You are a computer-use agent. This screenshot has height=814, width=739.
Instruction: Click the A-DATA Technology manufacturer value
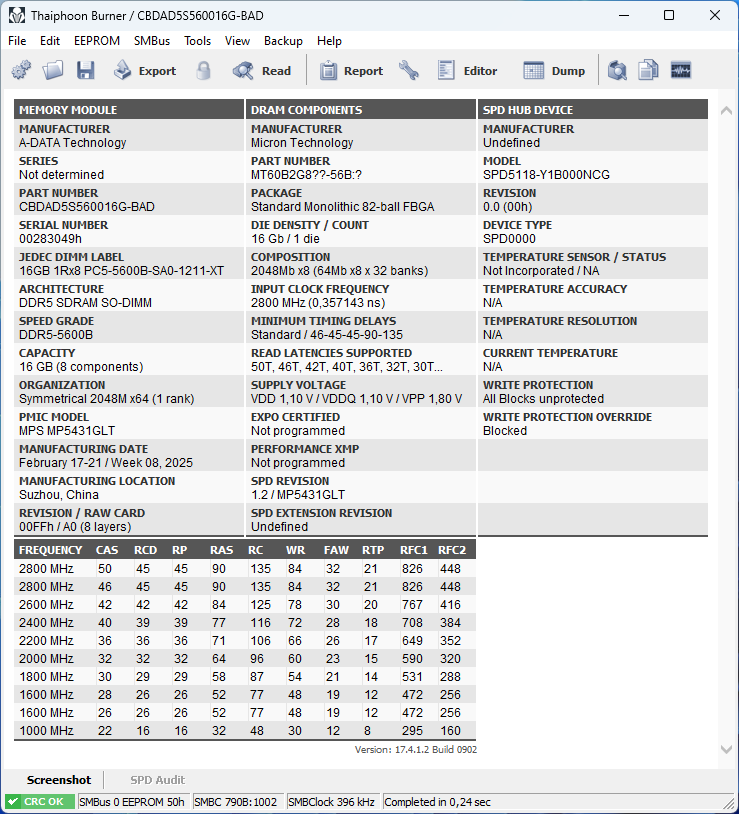[73, 143]
